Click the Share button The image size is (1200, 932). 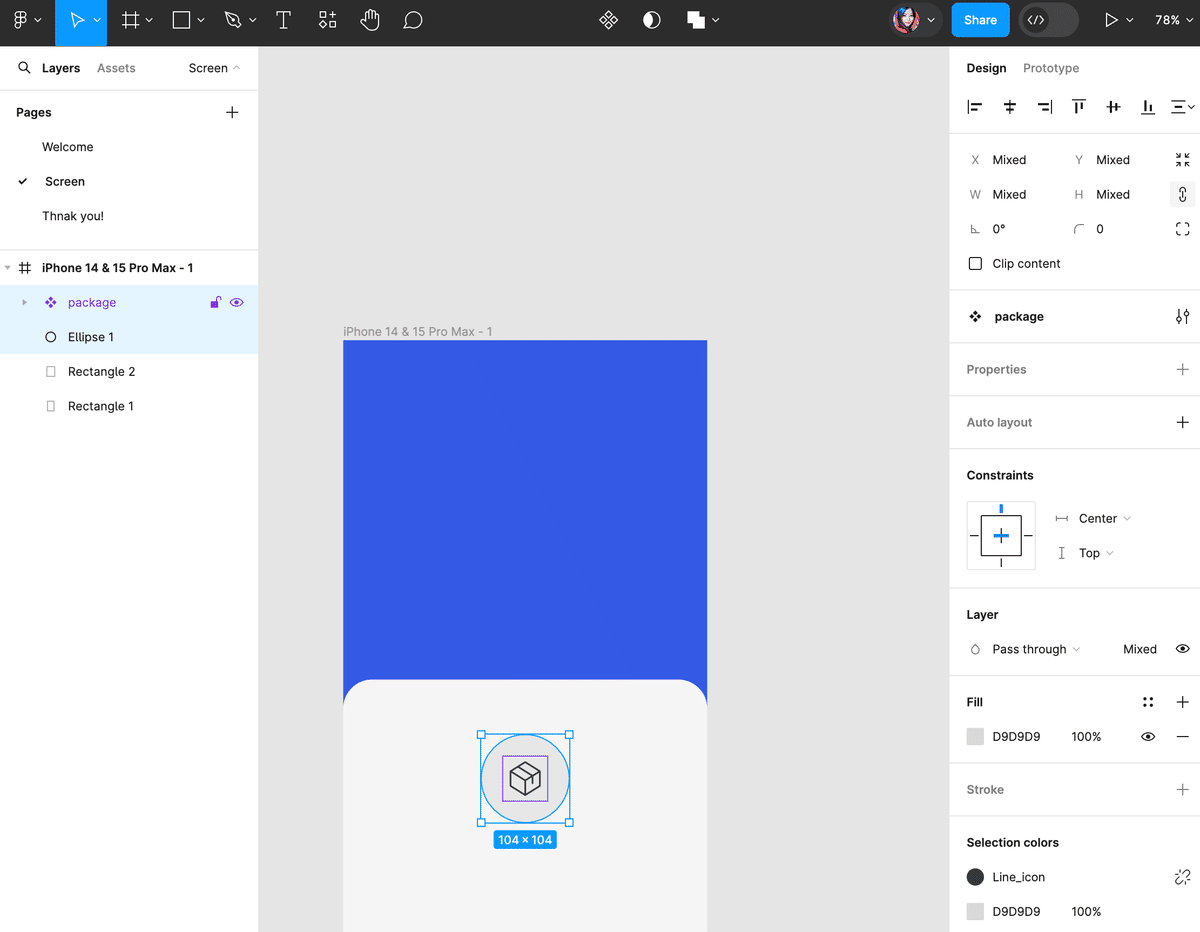(x=980, y=20)
